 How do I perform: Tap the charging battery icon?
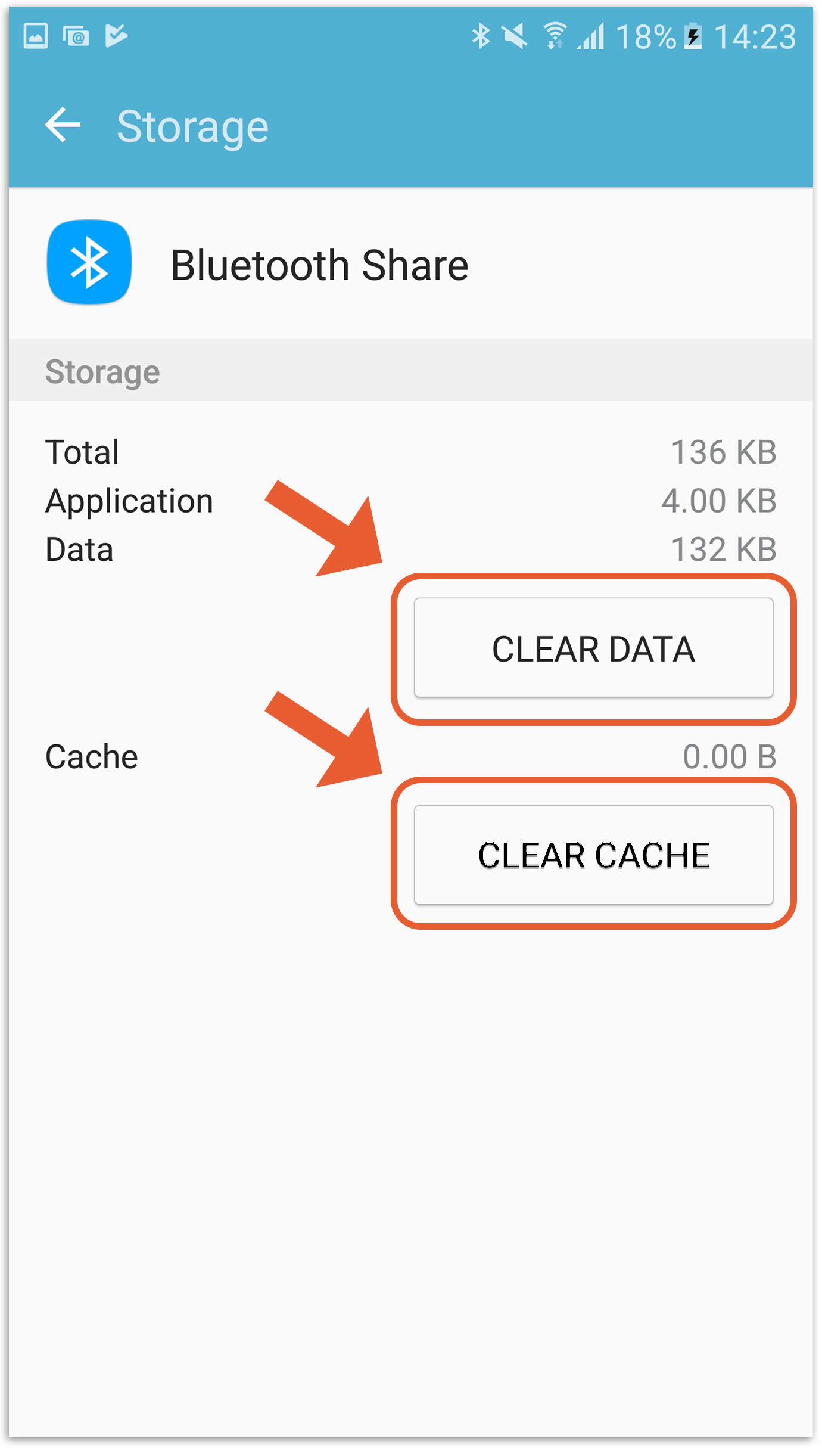point(693,36)
